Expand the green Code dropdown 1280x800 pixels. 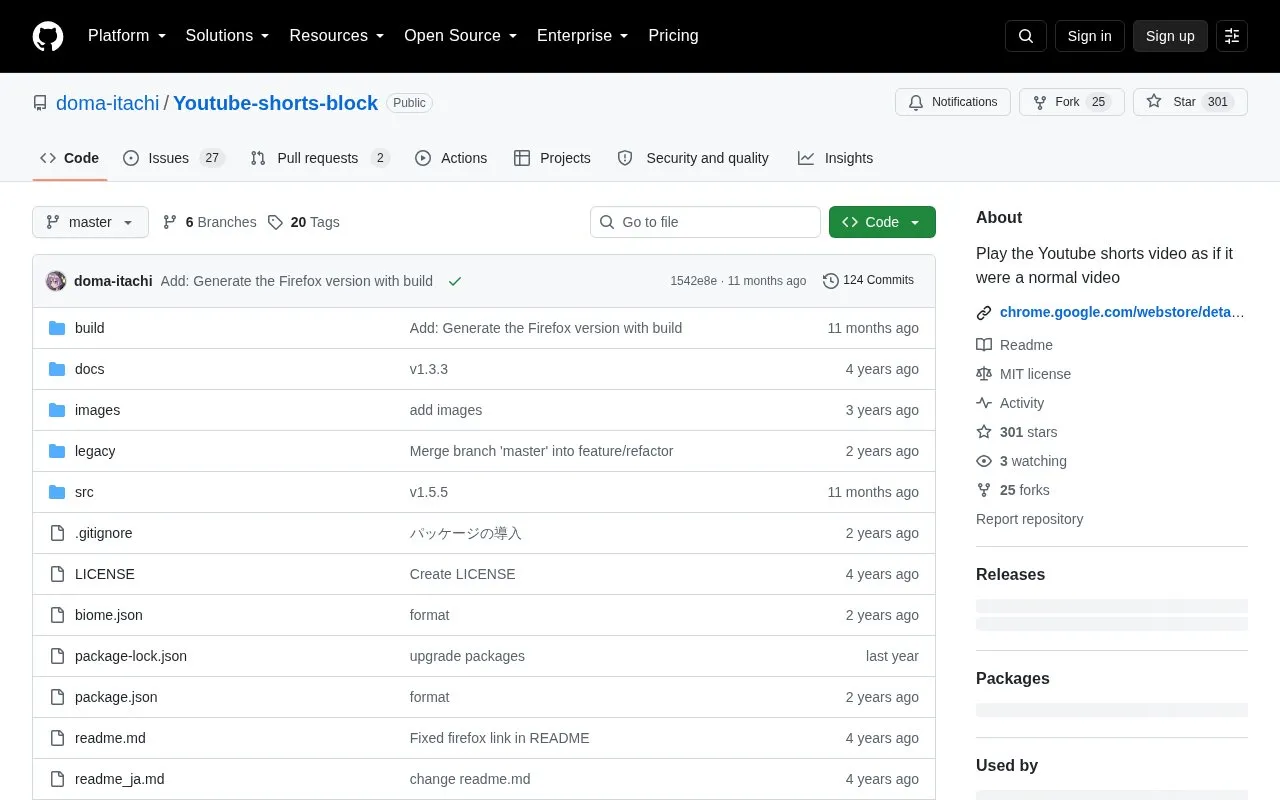tap(882, 222)
